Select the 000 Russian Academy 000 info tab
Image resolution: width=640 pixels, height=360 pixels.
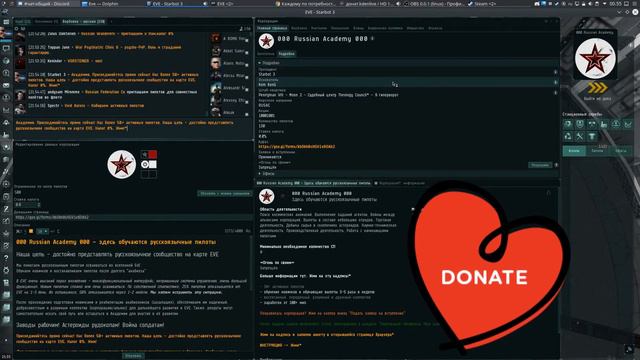tap(314, 183)
